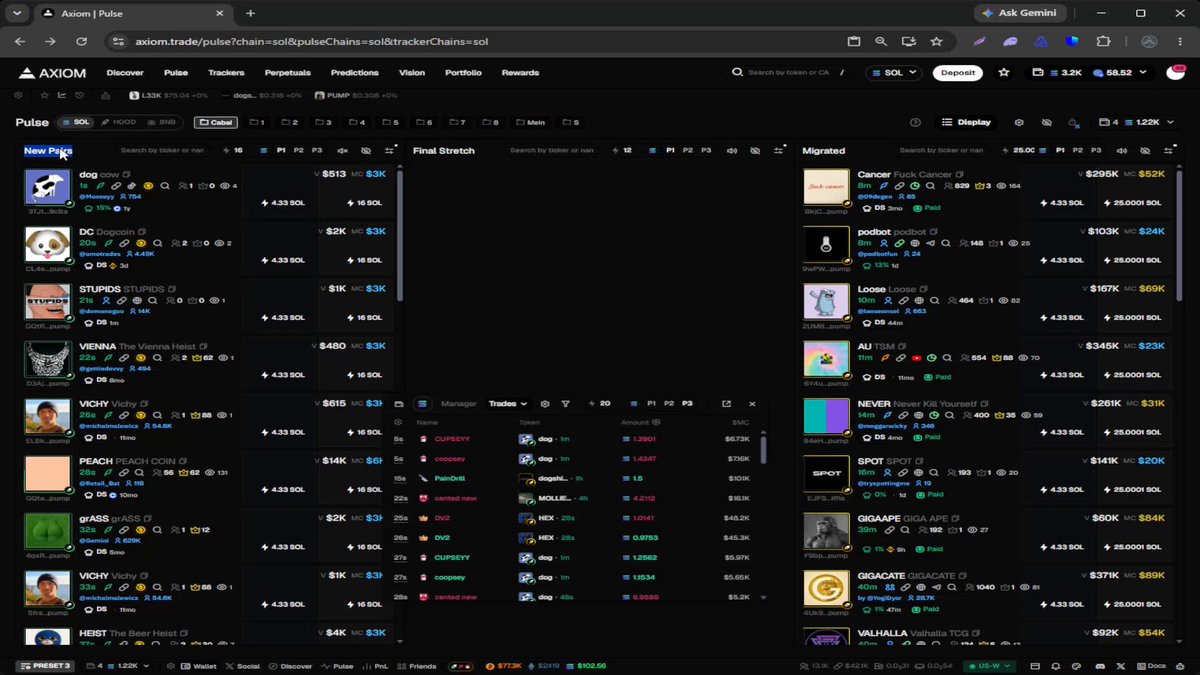Open Vision page
The height and width of the screenshot is (675, 1200).
click(412, 73)
